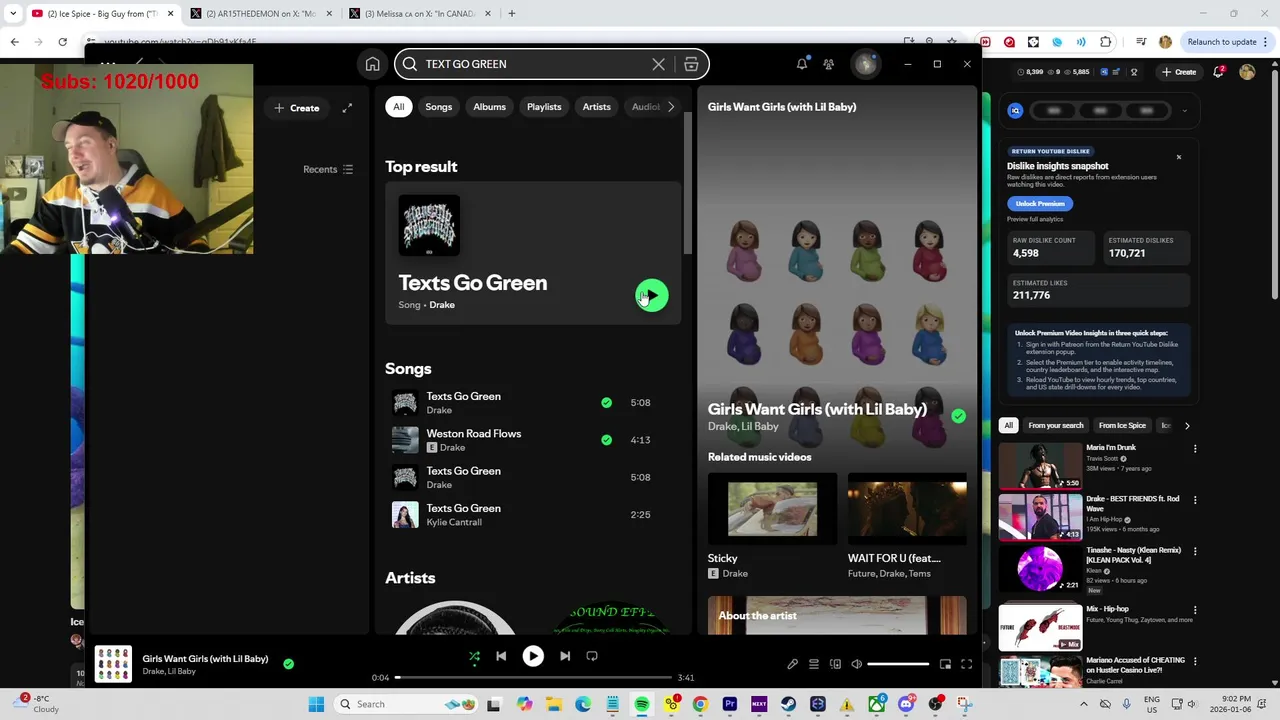Click the song progress bar
Screen dimensions: 1280x720
pos(533,678)
